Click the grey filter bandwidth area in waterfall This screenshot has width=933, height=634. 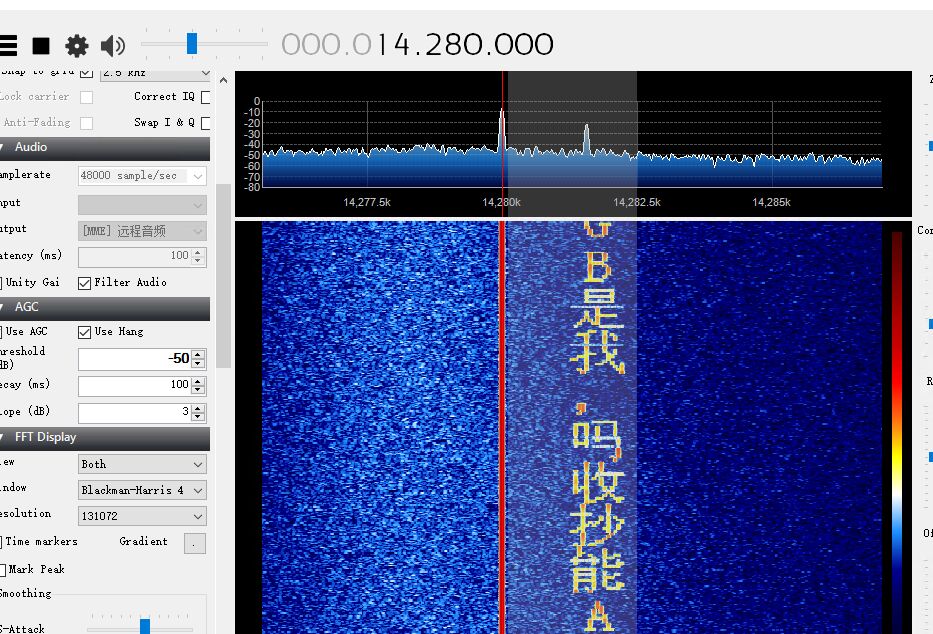pyautogui.click(x=571, y=427)
